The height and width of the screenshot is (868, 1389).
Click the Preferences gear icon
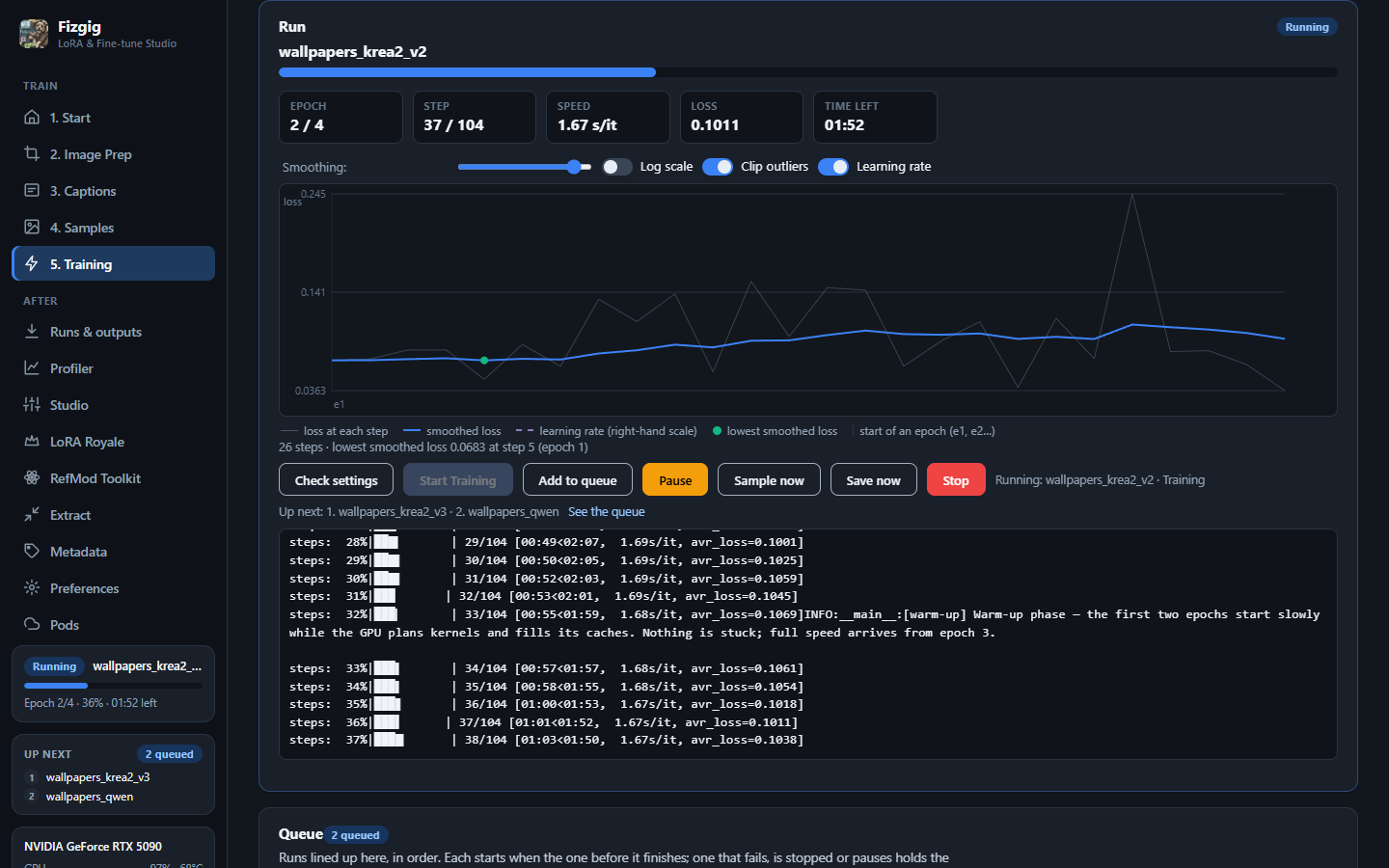click(32, 588)
